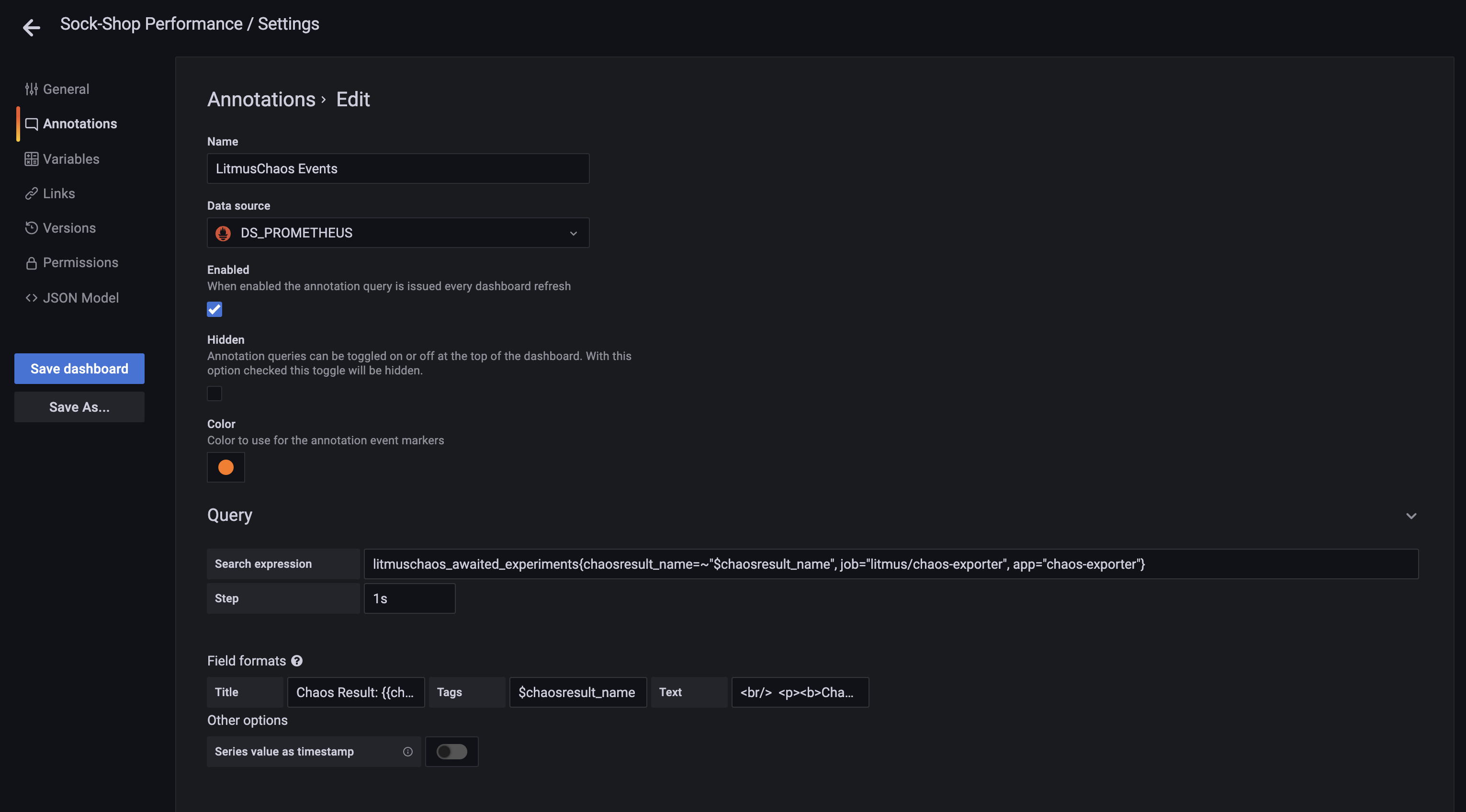
Task: Check the Hidden checkbox
Action: (x=214, y=393)
